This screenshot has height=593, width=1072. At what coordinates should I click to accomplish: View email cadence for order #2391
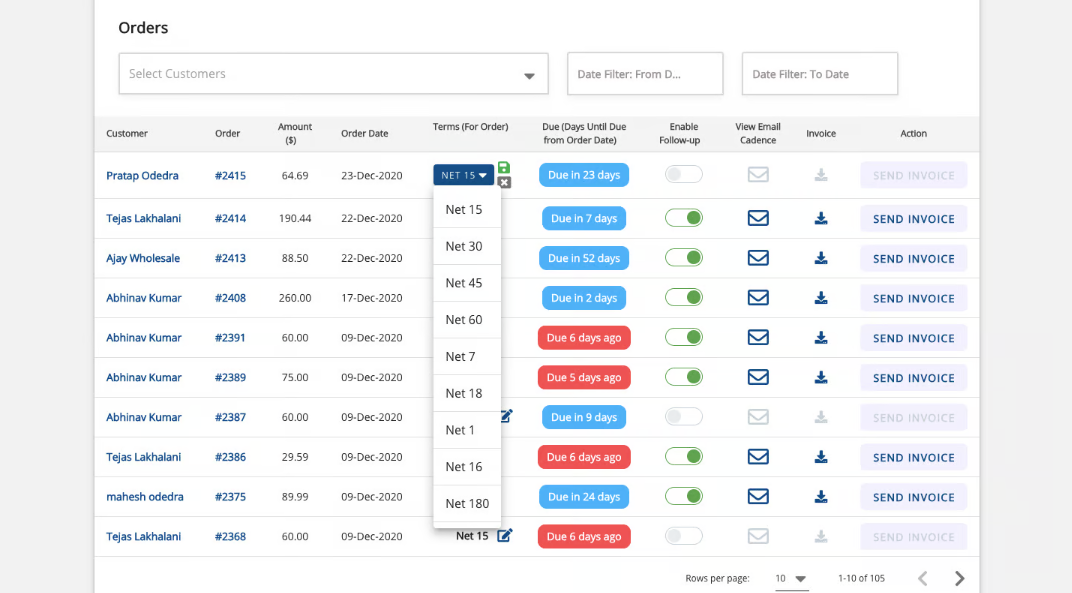[758, 338]
